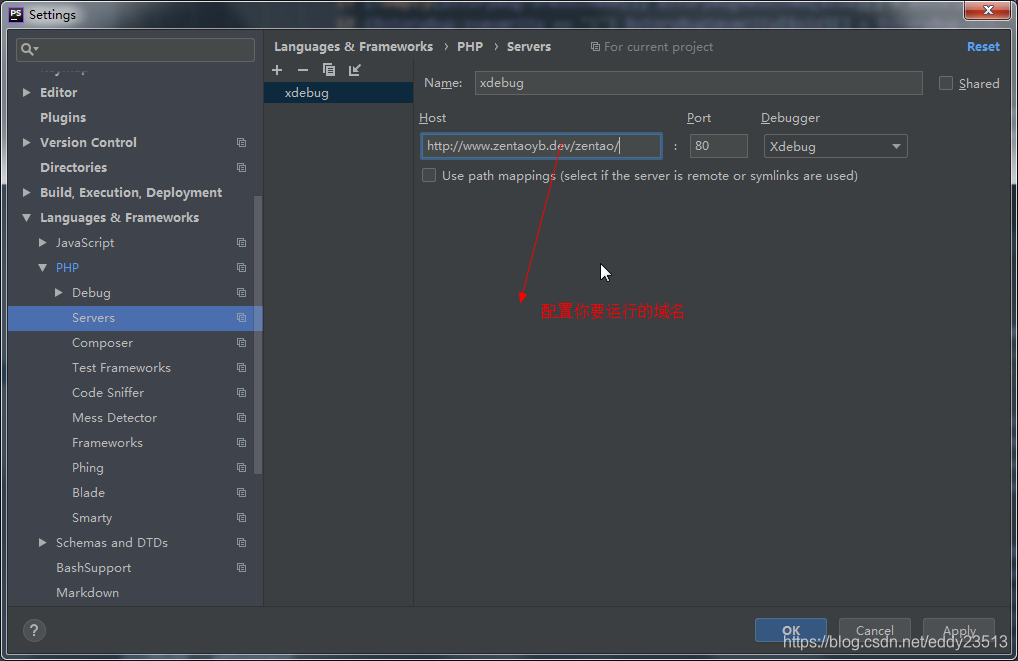Select Directories in settings tree

click(x=73, y=168)
